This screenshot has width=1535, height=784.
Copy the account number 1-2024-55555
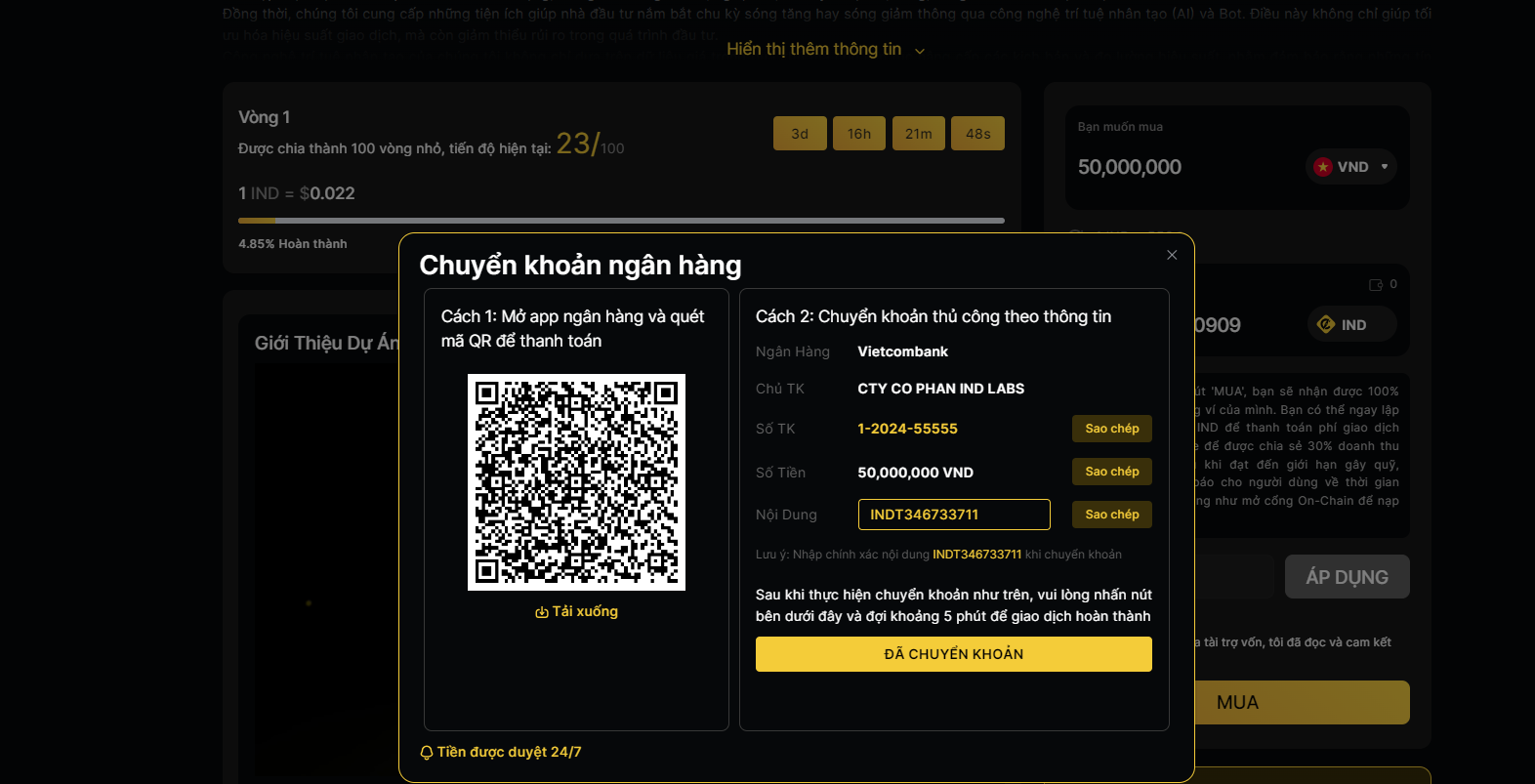[x=1112, y=429]
